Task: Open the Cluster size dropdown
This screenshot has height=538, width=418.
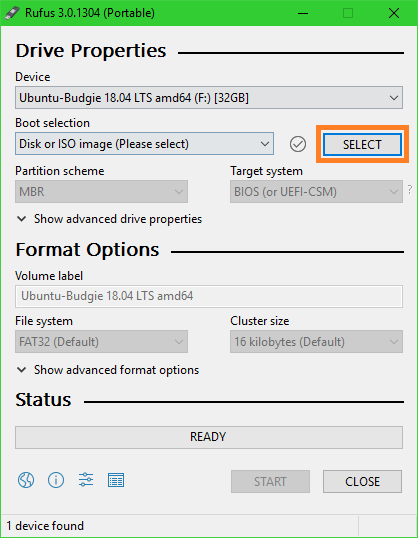Action: 316,341
